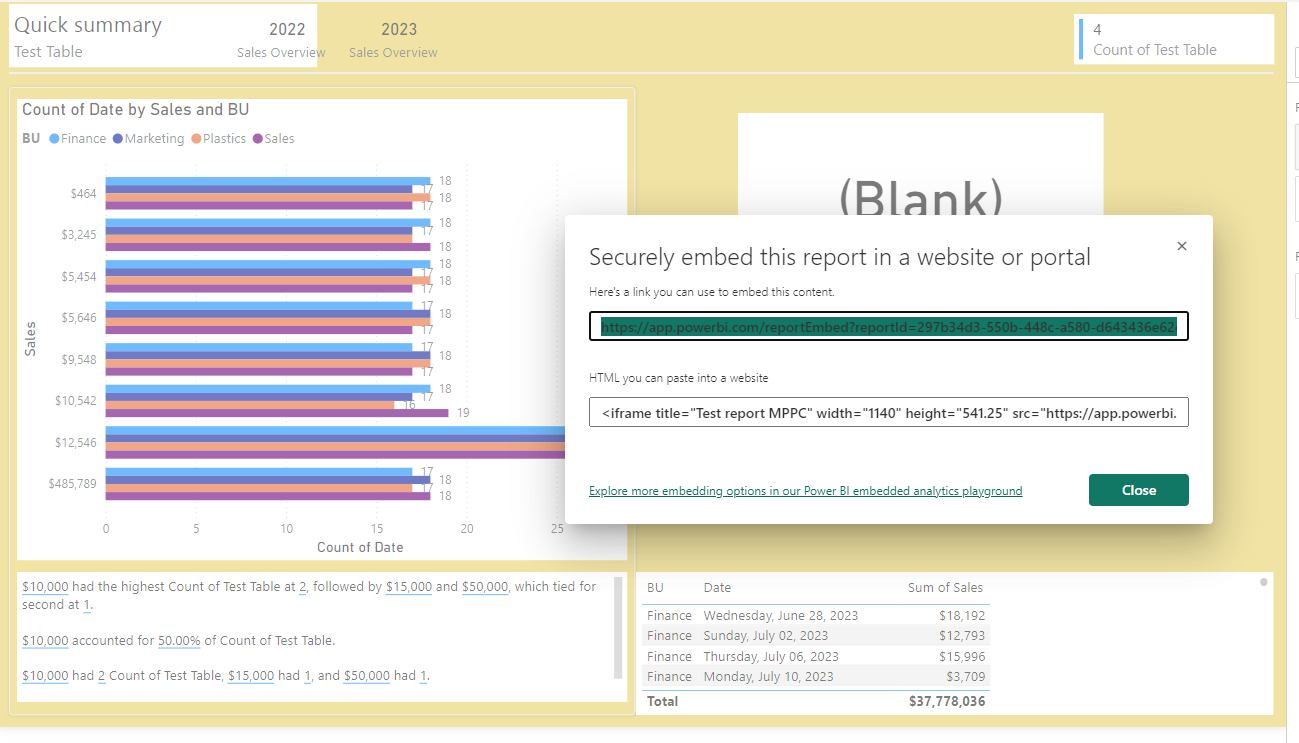Select the Quick summary Test Table title
Viewport: 1299px width, 743px height.
[x=88, y=36]
